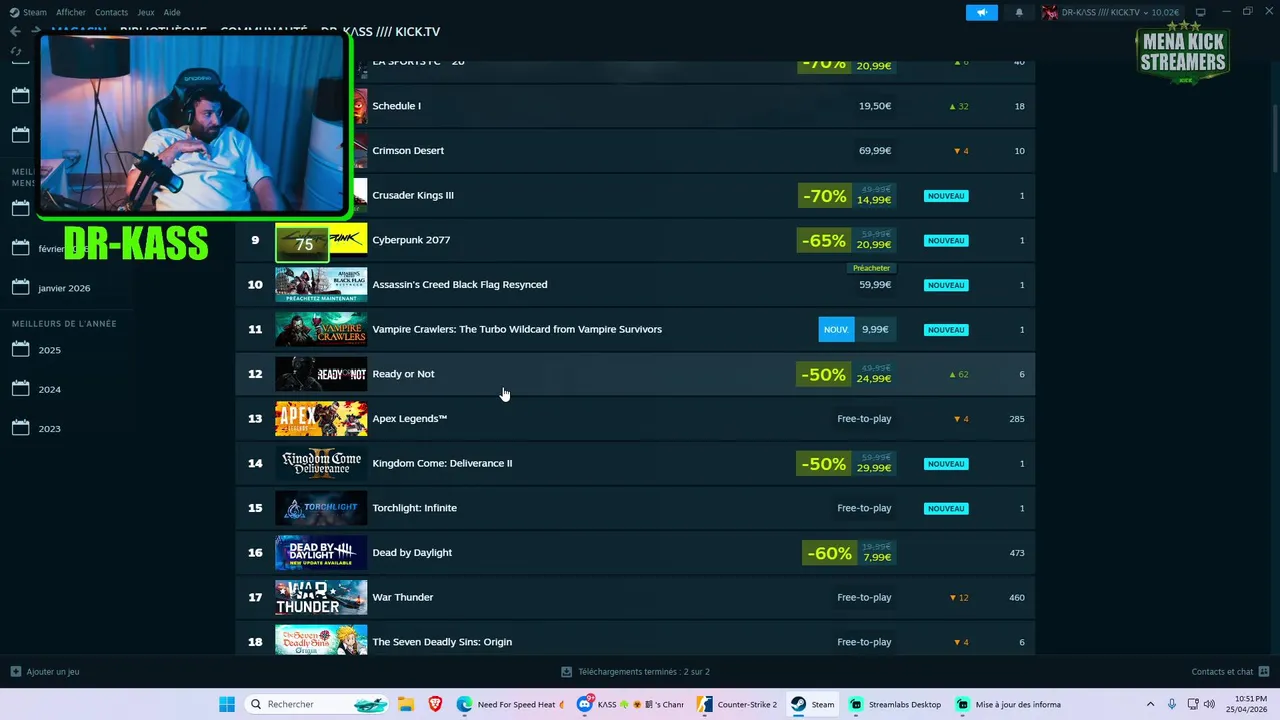The image size is (1280, 720).
Task: Click the -50% discount on Kingdom Come
Action: point(824,464)
